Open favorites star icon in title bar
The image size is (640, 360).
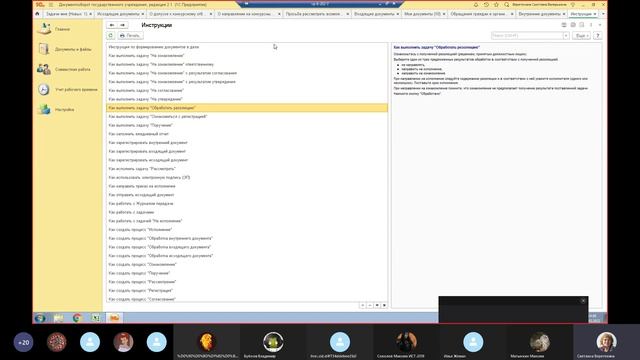[496, 4]
